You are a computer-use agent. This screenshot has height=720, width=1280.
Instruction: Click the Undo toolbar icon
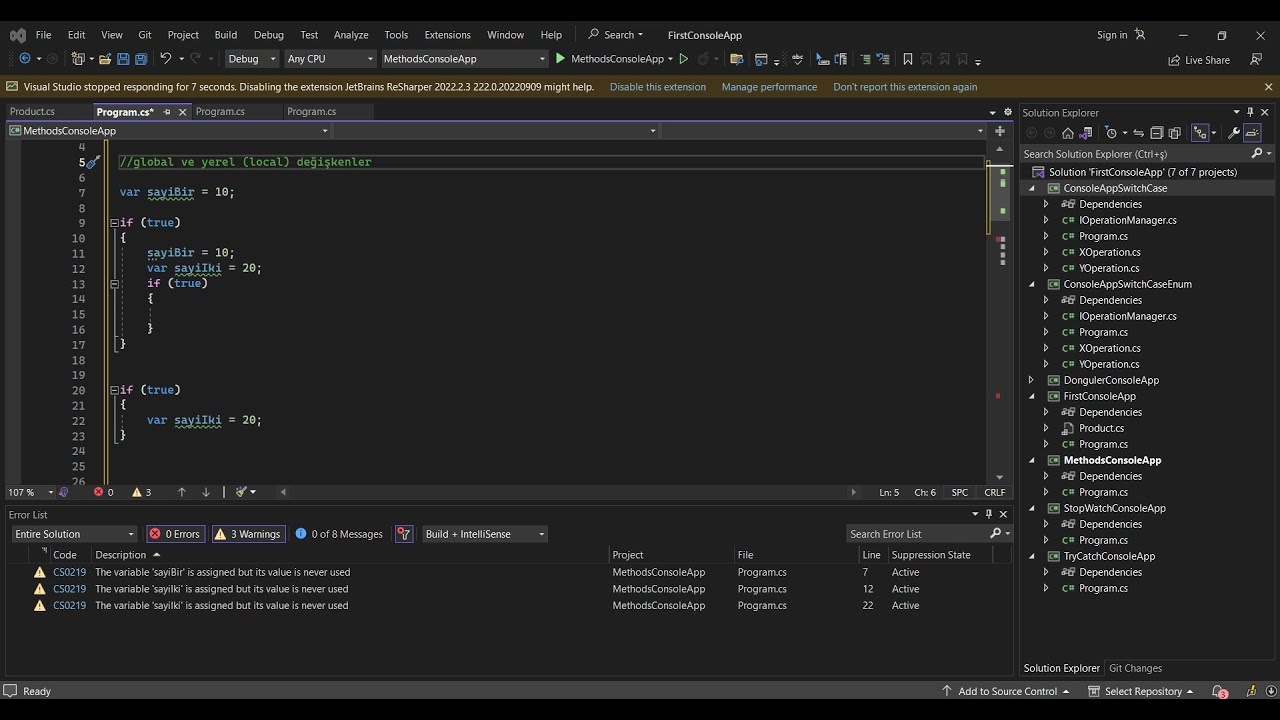click(166, 59)
